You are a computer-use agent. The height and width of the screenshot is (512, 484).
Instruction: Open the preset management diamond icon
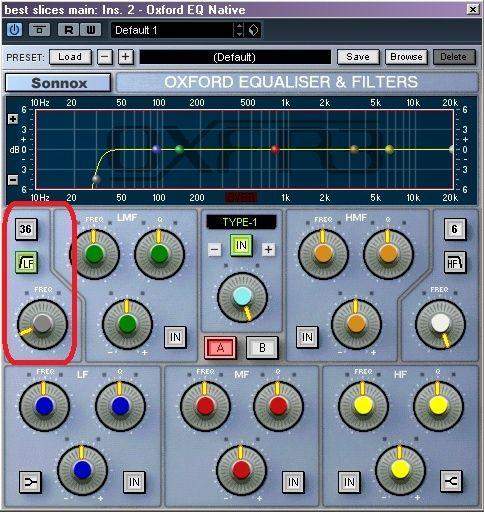(x=253, y=30)
